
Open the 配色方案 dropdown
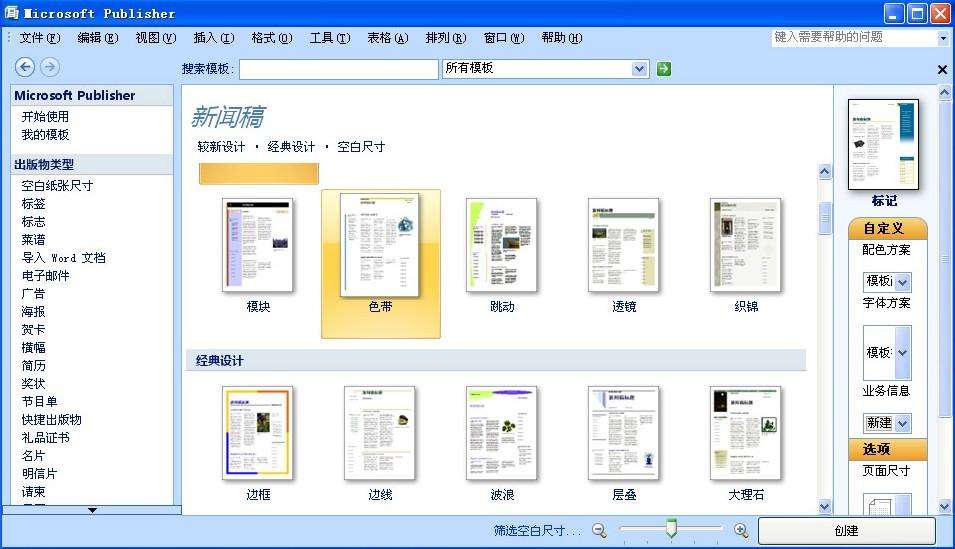(903, 282)
